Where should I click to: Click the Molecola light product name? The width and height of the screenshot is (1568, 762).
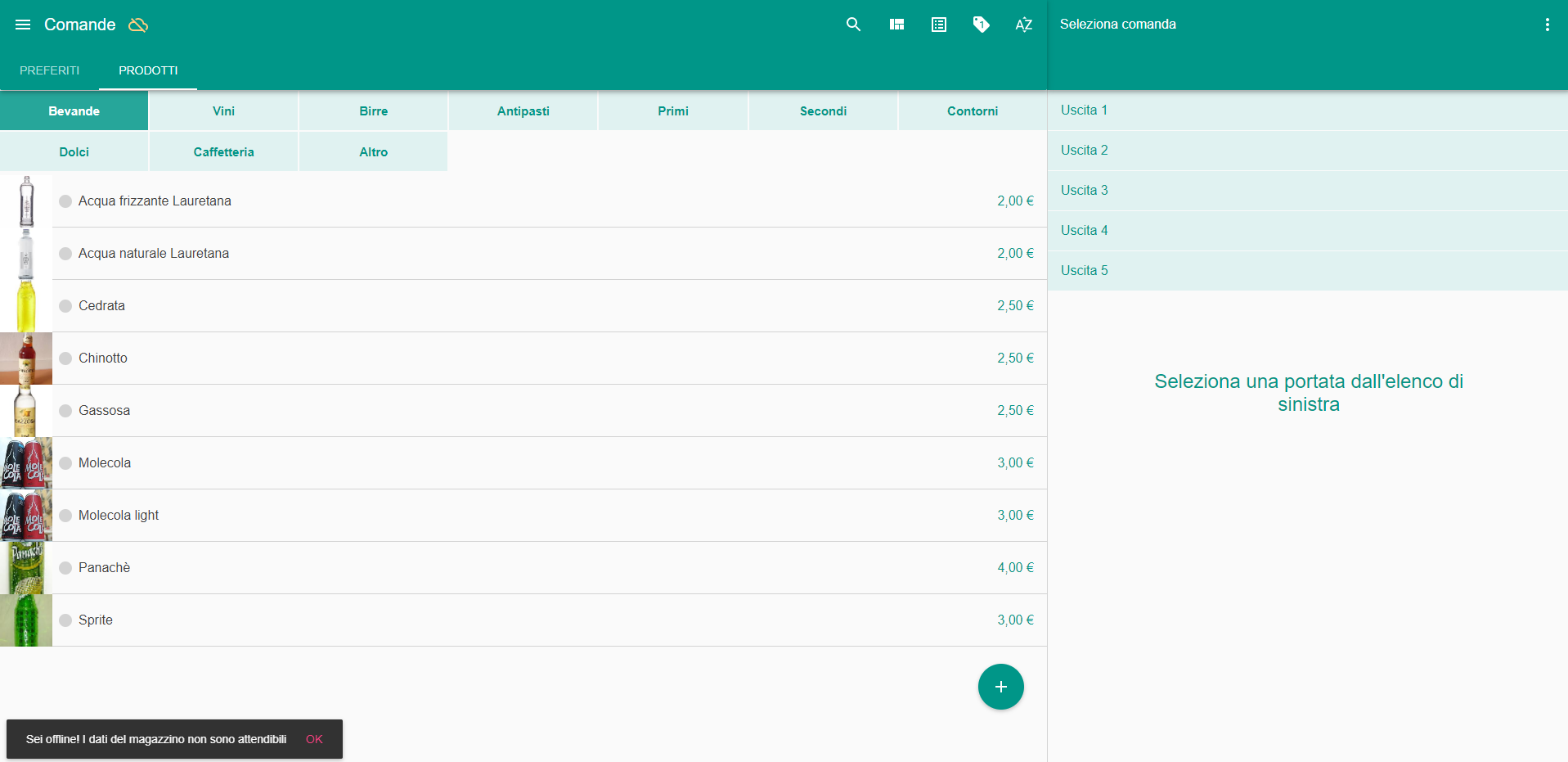(x=119, y=516)
